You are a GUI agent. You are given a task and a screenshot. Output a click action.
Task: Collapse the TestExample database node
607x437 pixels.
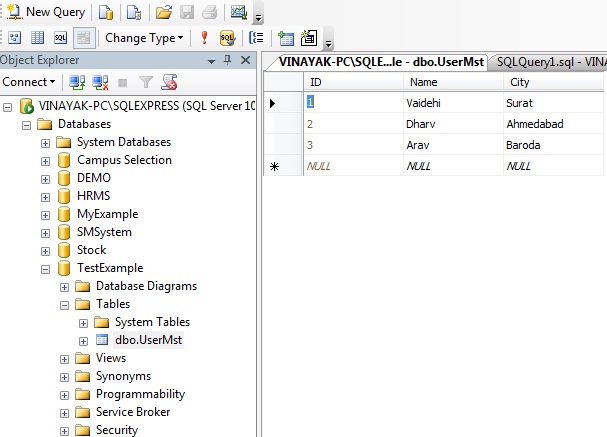[45, 268]
